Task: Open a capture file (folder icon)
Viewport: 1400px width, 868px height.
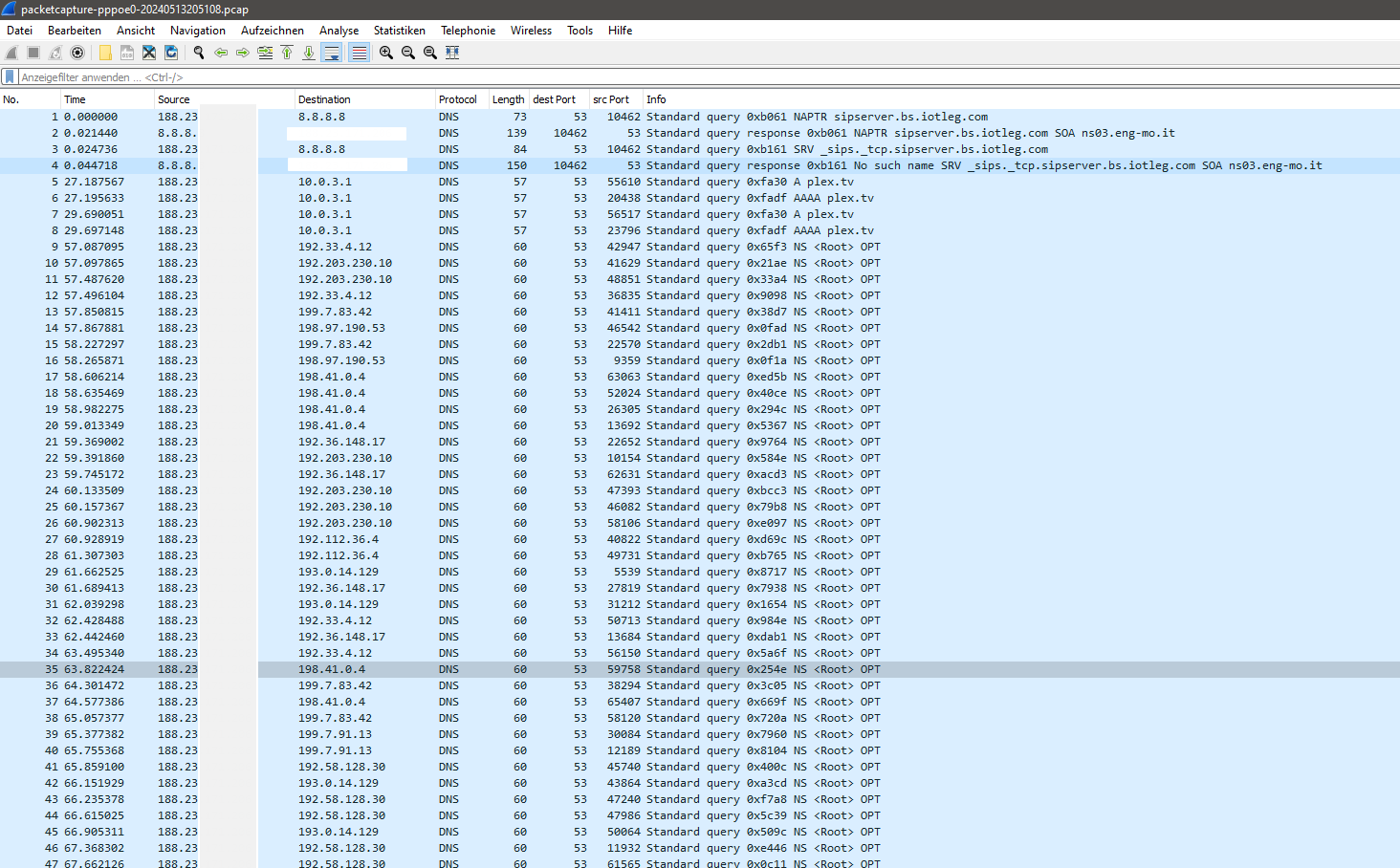Action: tap(105, 53)
